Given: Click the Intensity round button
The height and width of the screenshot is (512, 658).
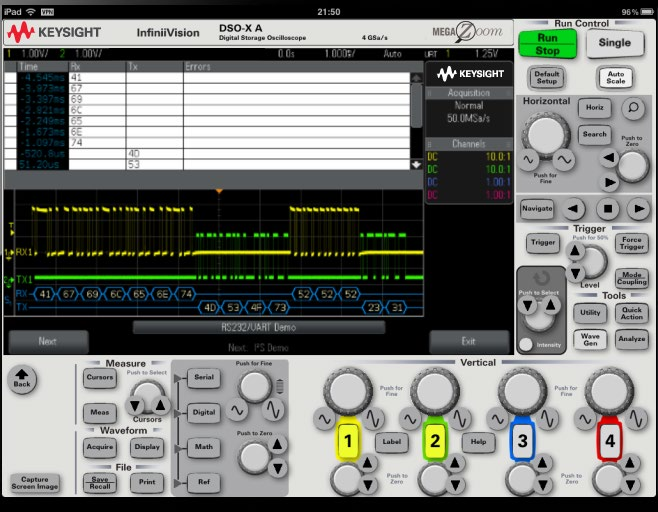Looking at the screenshot, I should [x=525, y=345].
